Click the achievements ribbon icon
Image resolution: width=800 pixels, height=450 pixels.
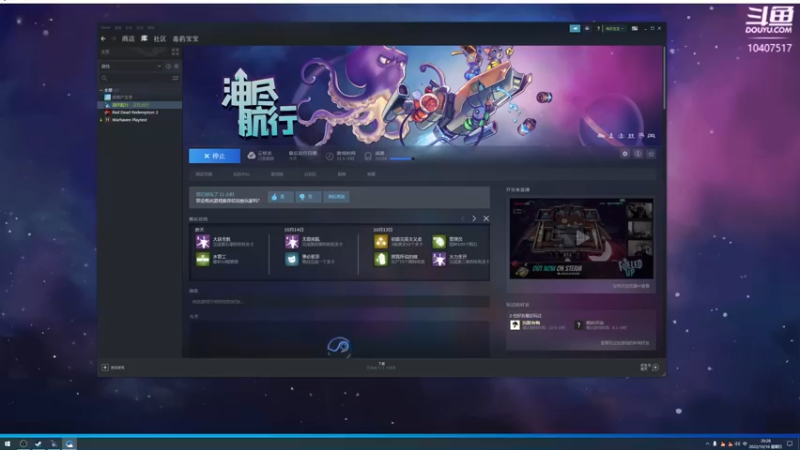pos(368,156)
